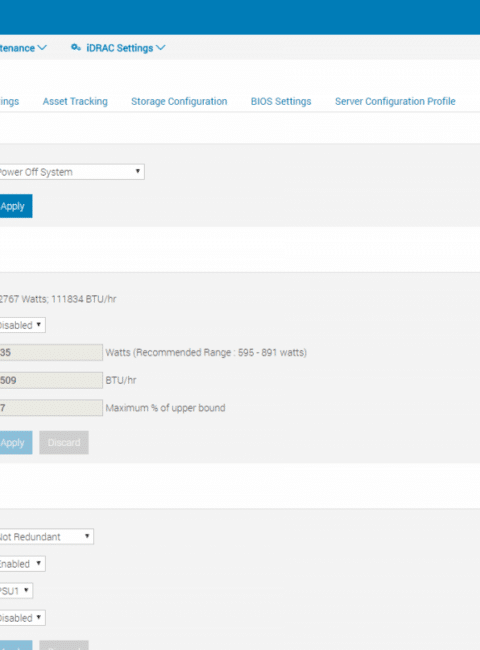
Task: Open the power cap Disabled dropdown
Action: (22, 325)
